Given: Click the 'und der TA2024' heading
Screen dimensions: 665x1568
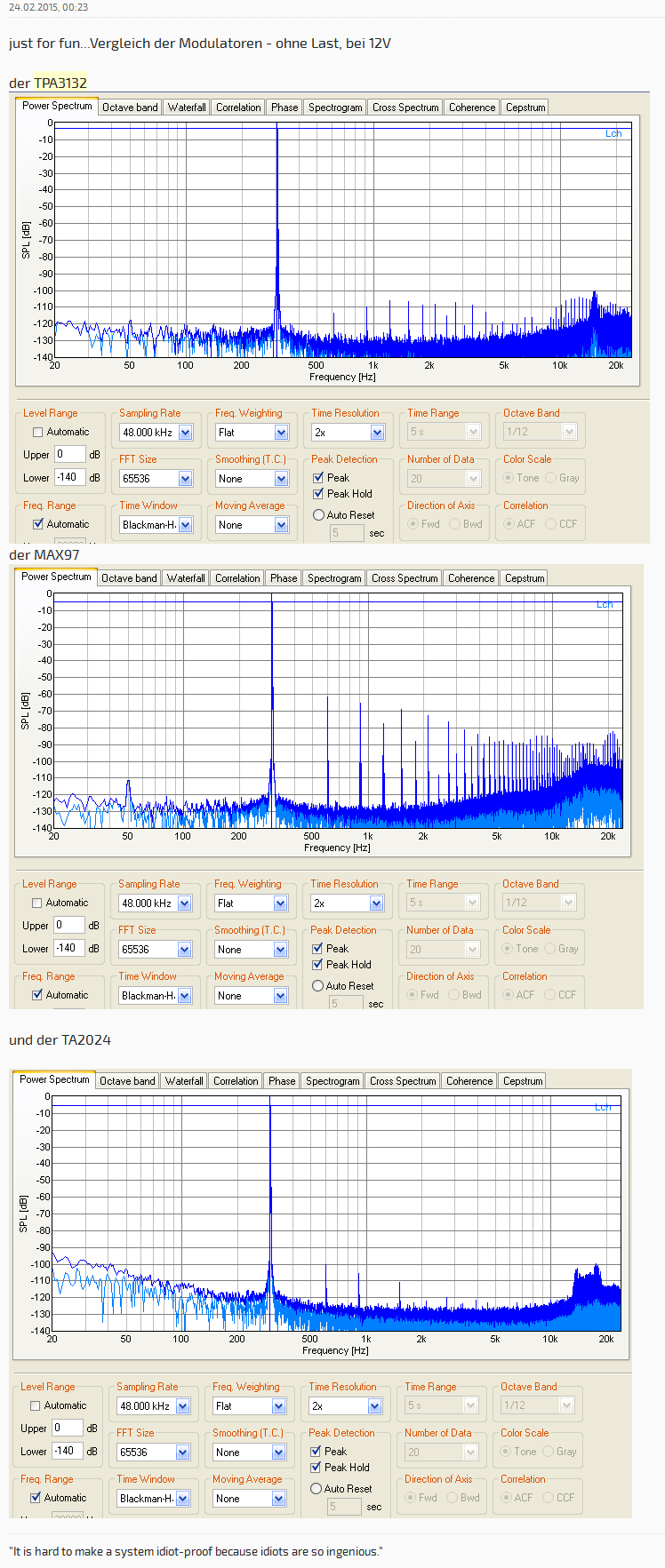Looking at the screenshot, I should [x=60, y=1039].
